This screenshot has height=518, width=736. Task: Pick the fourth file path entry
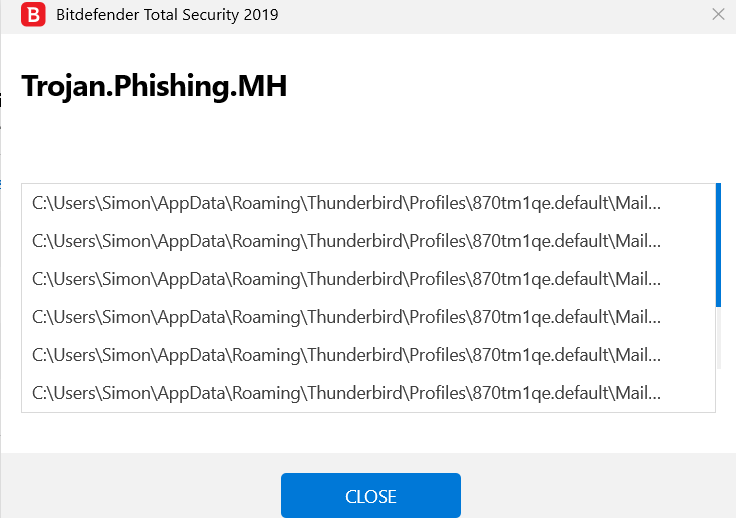(x=346, y=317)
